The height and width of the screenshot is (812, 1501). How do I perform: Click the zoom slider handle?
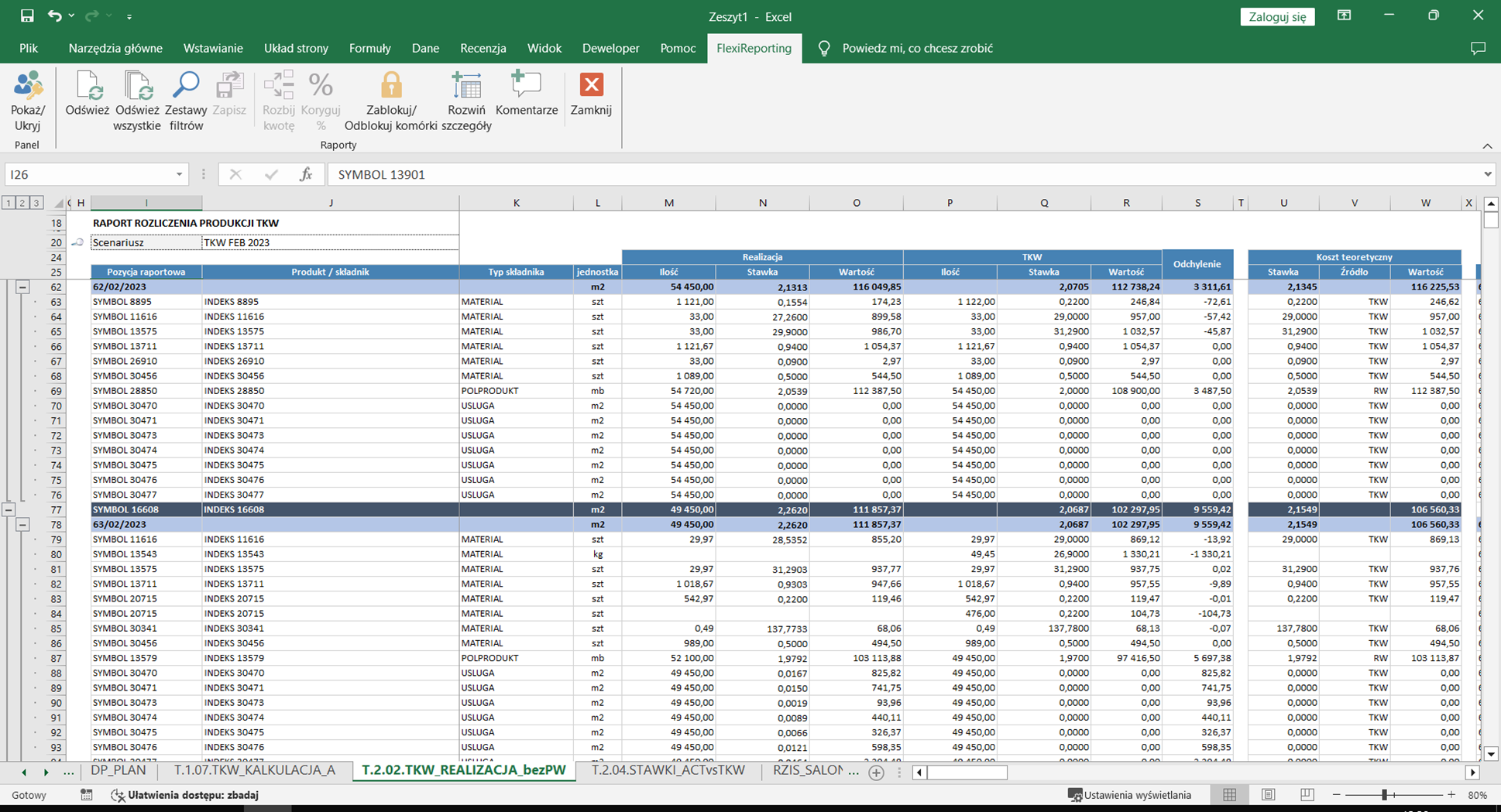(x=1384, y=795)
